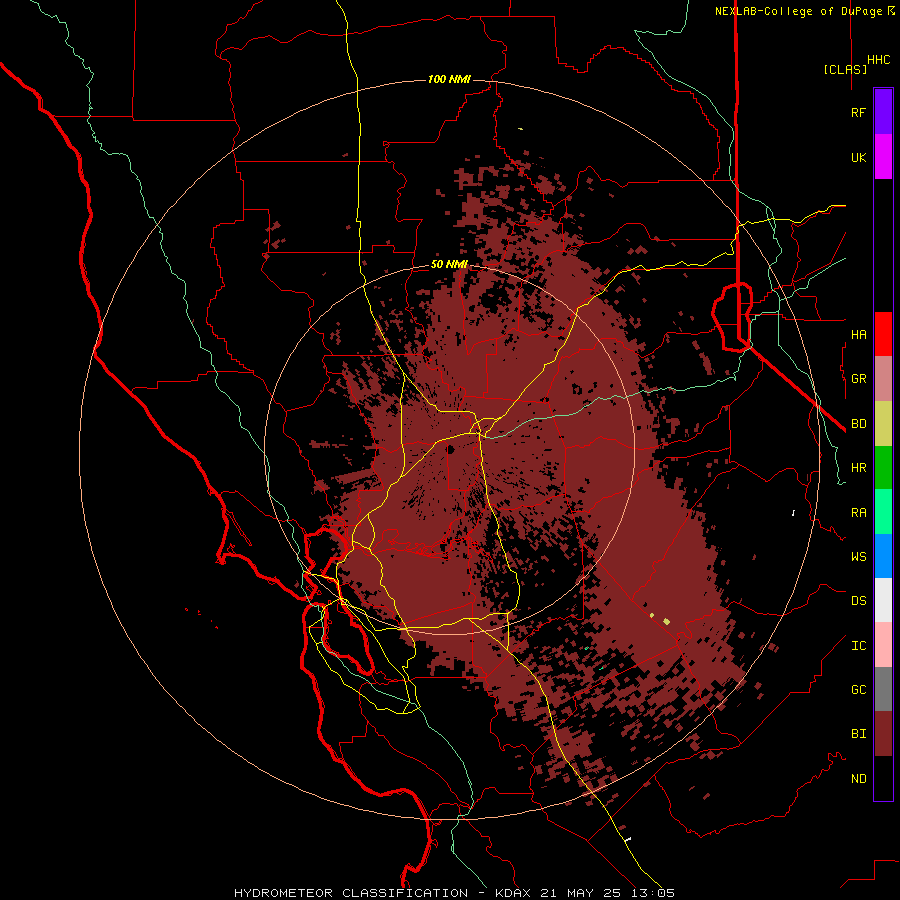Click the 'RF' legend label
This screenshot has width=900, height=900.
pos(858,112)
